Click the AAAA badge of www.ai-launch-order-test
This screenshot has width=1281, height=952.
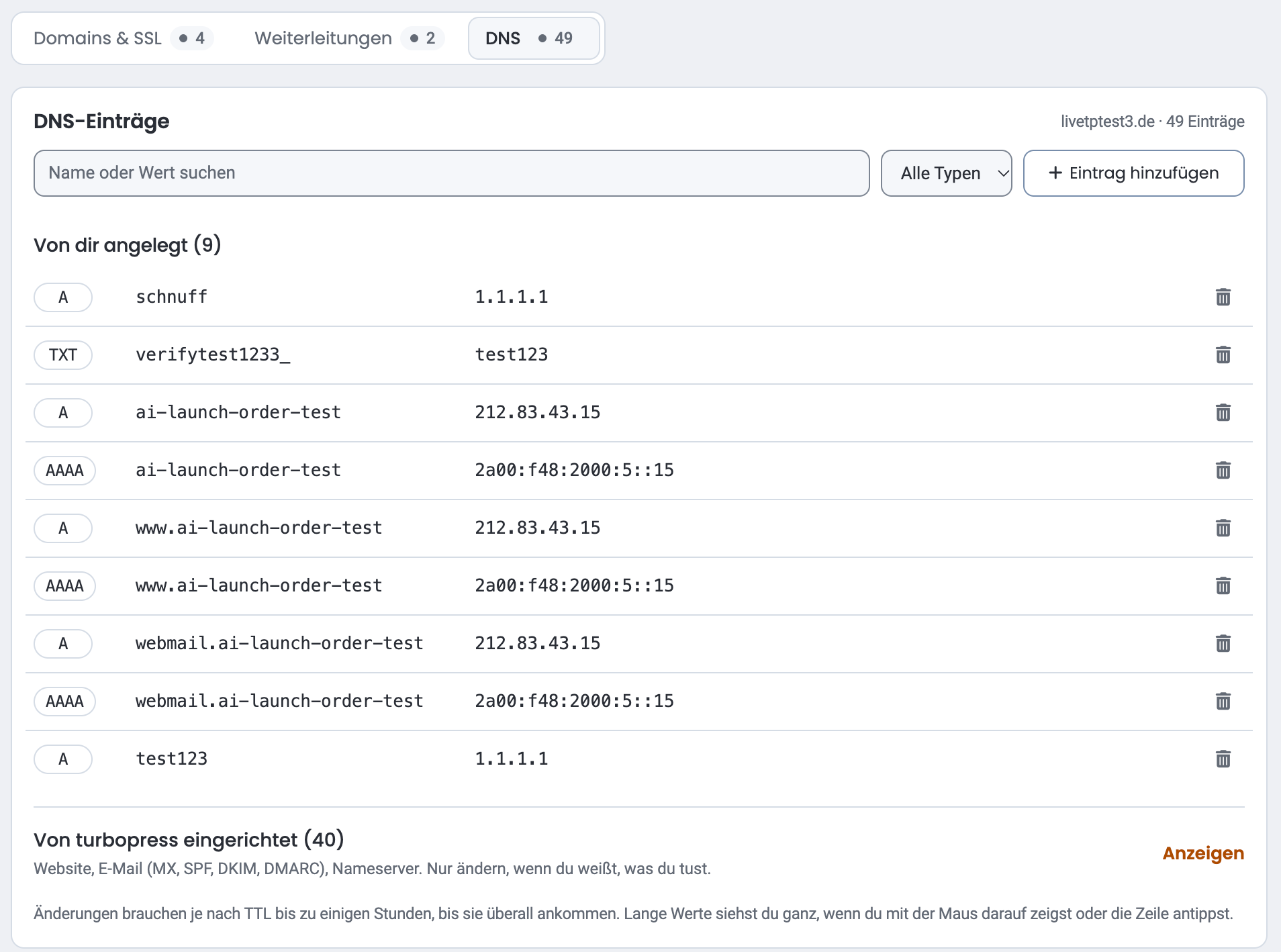click(64, 586)
